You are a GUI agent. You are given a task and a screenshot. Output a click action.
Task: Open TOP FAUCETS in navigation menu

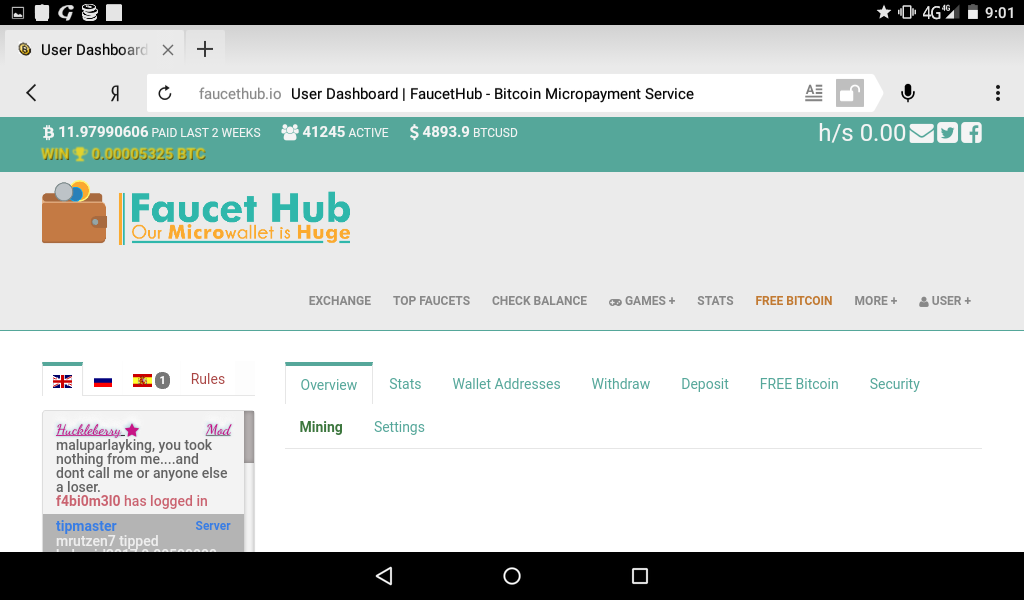[x=432, y=301]
